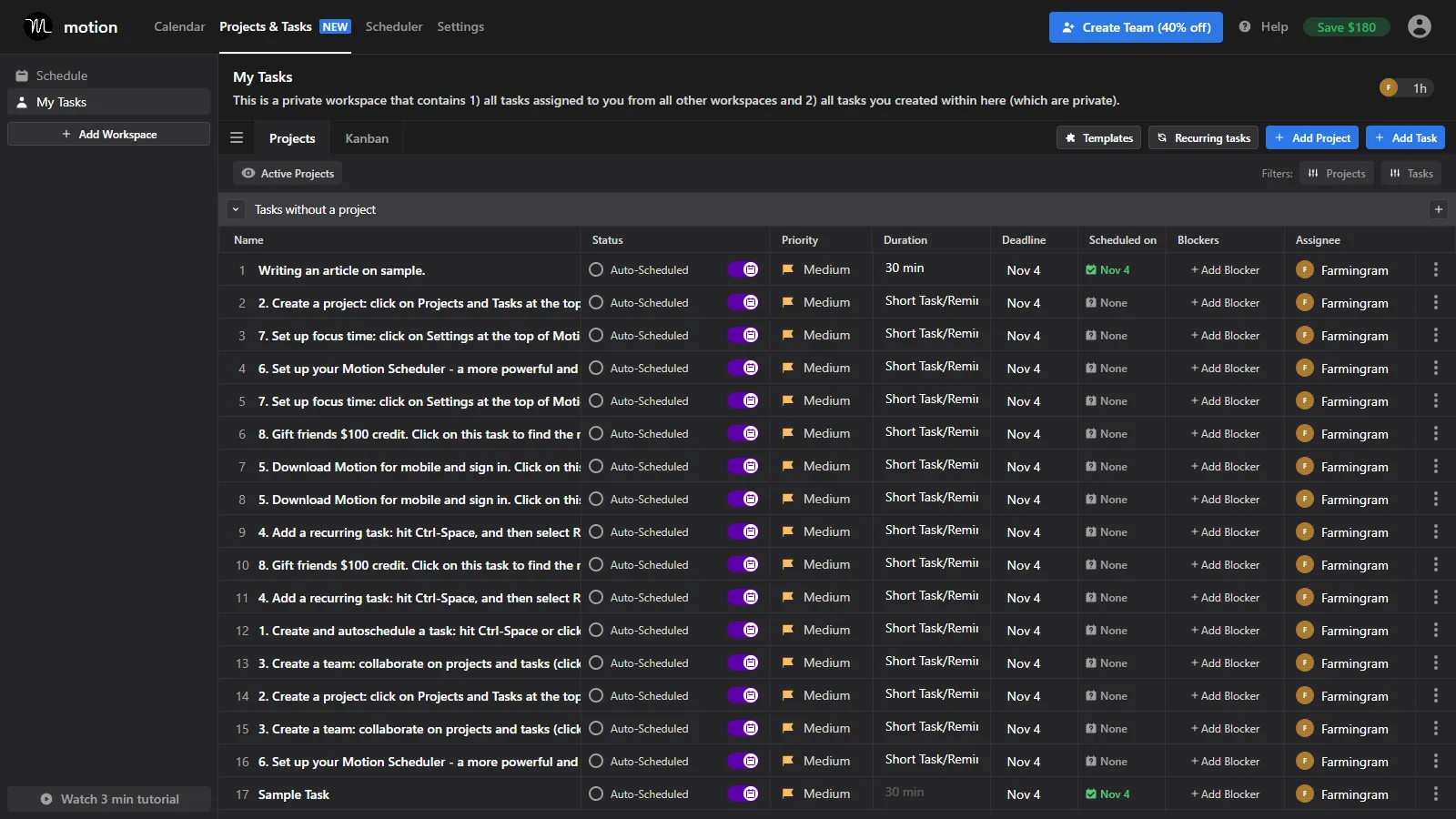The width and height of the screenshot is (1456, 819).
Task: Mark row 8 Download Motion task complete
Action: (596, 499)
